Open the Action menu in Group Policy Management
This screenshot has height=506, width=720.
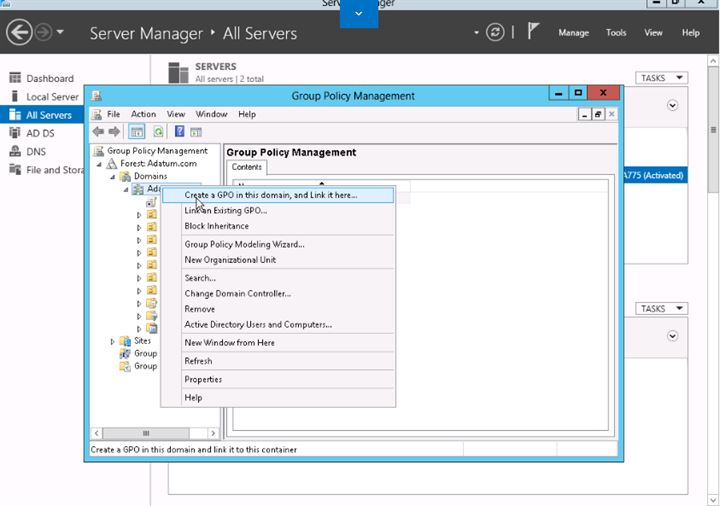coord(143,114)
